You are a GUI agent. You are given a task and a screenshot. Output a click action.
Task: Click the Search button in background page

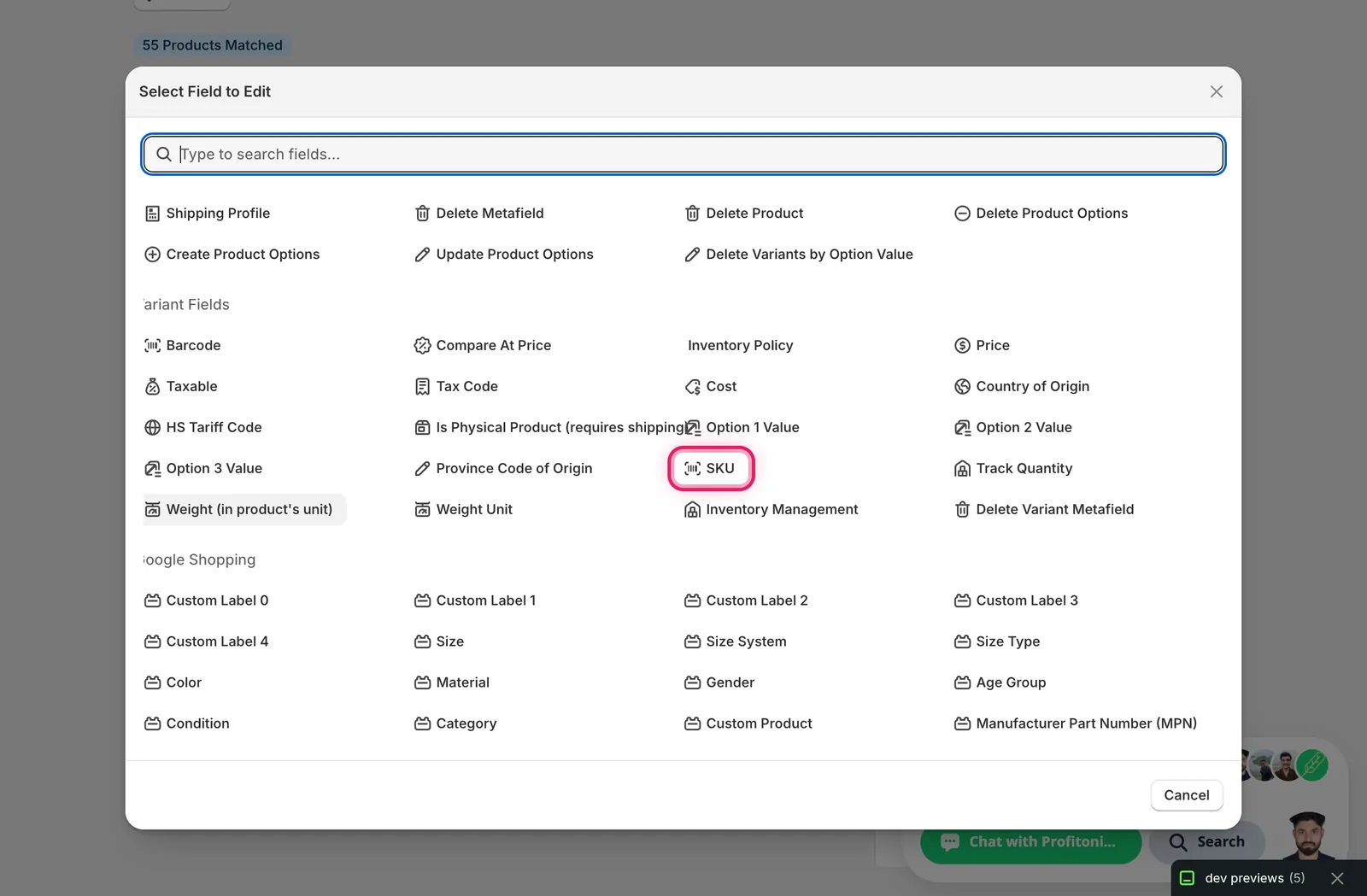coord(1207,842)
